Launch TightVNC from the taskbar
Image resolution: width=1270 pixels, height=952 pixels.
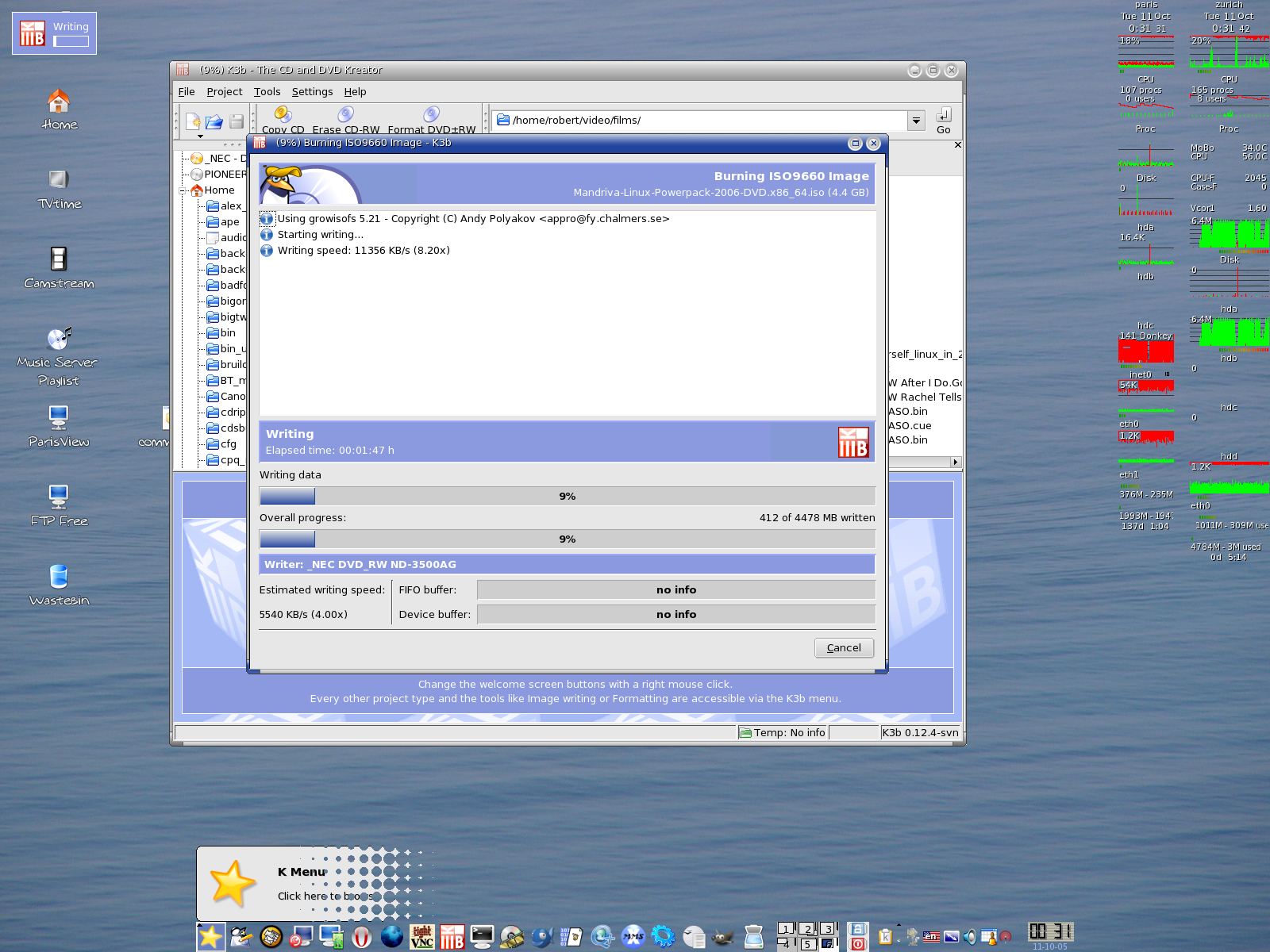point(422,938)
